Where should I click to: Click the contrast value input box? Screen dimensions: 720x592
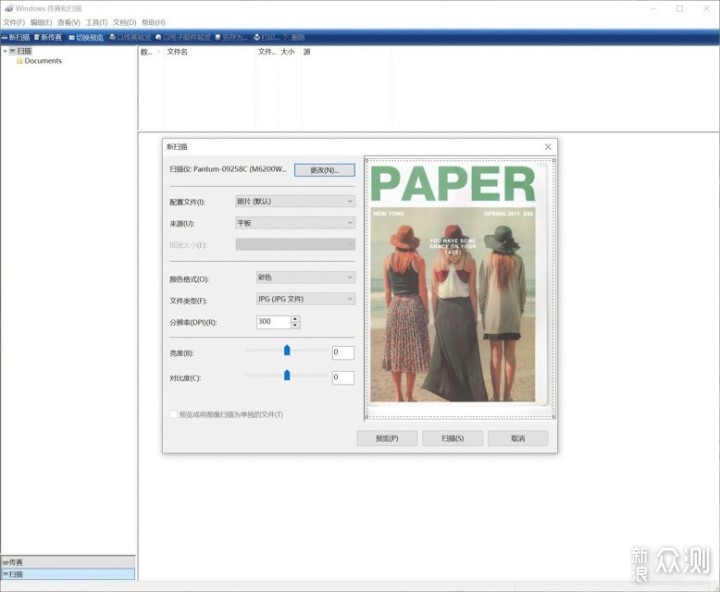pos(343,378)
